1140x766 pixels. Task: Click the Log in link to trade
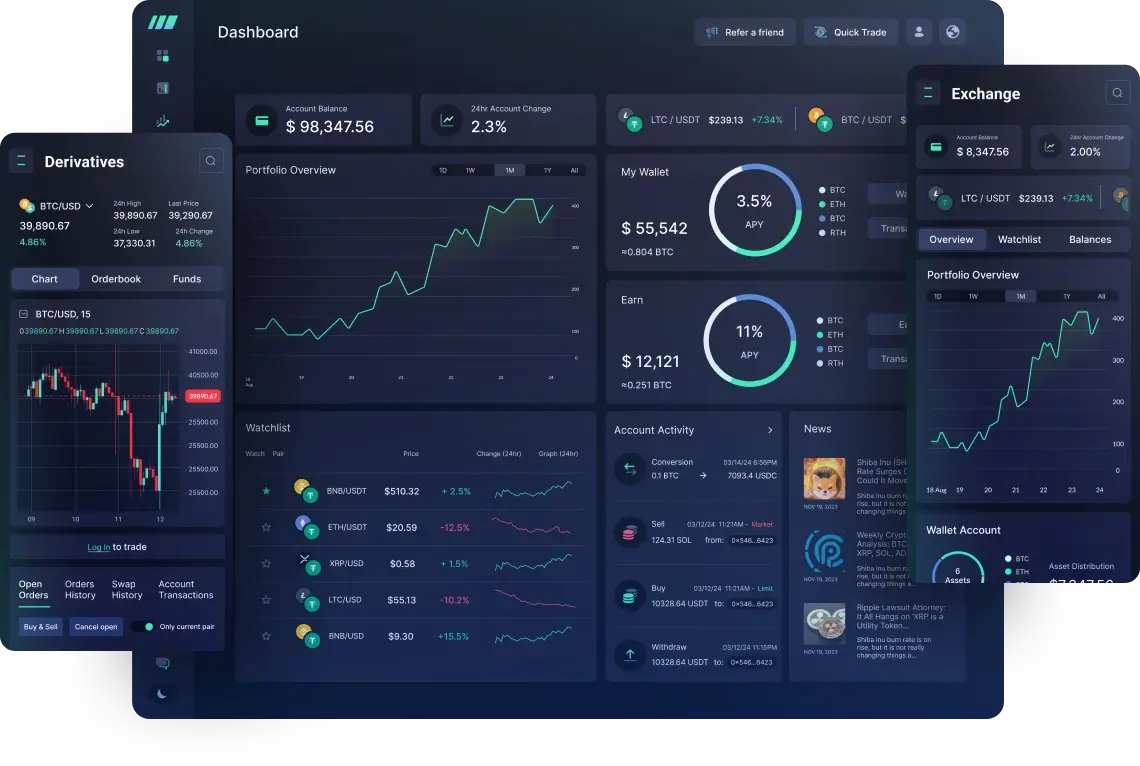pos(98,547)
